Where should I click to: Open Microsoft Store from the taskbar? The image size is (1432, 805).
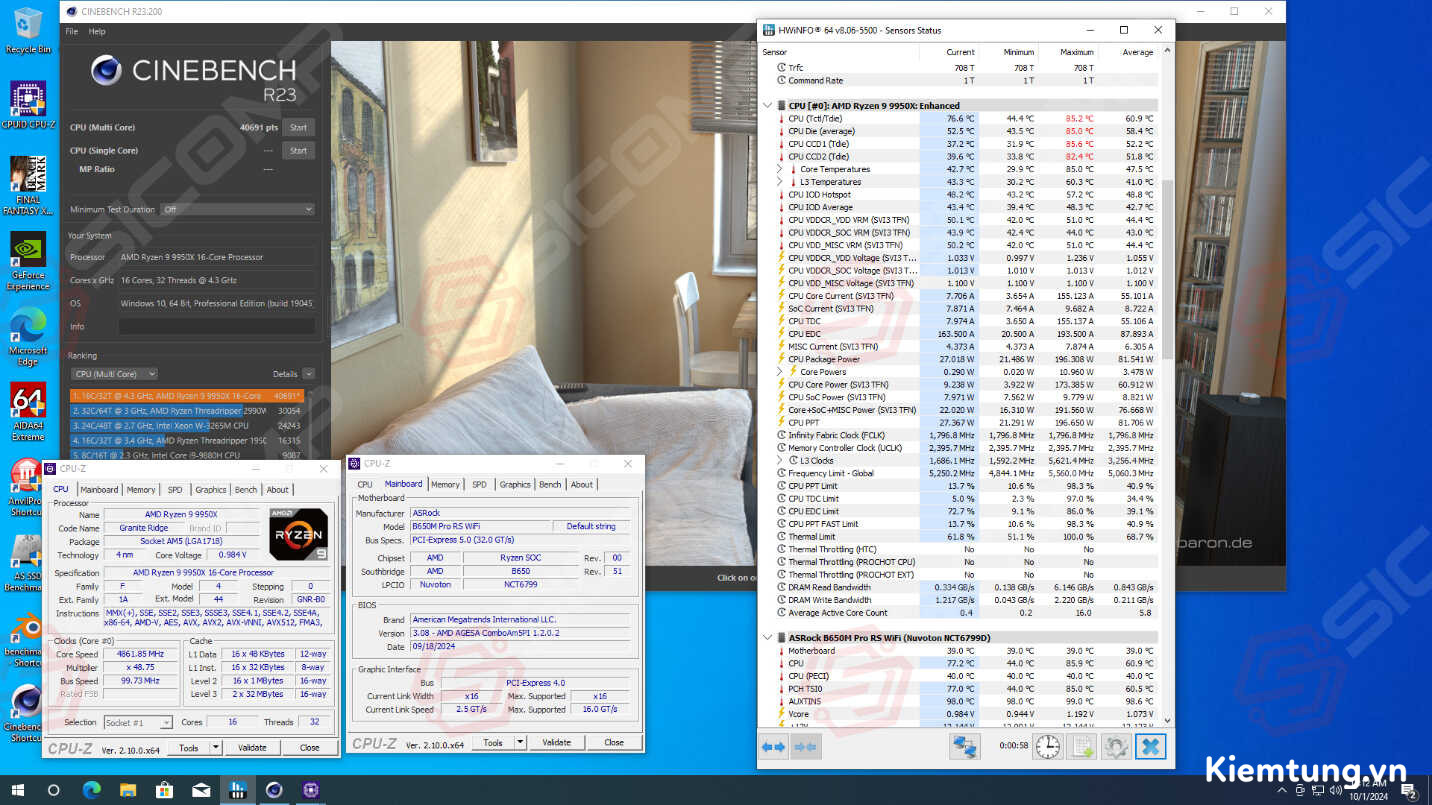(164, 790)
